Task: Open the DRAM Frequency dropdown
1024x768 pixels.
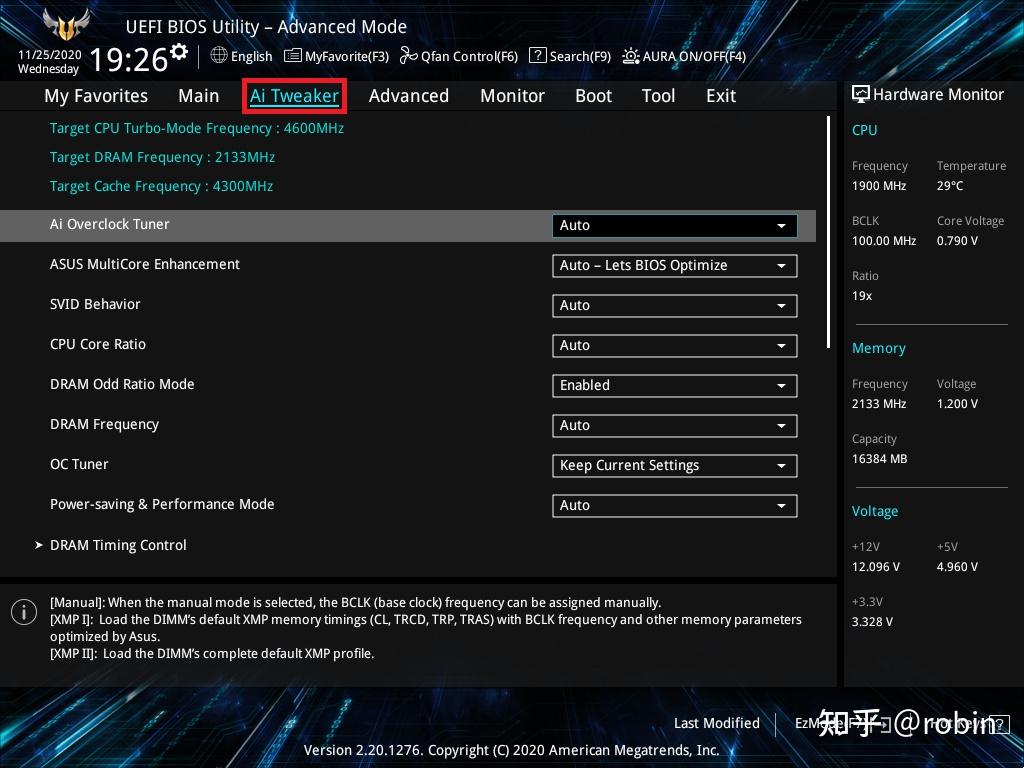Action: pyautogui.click(x=675, y=426)
